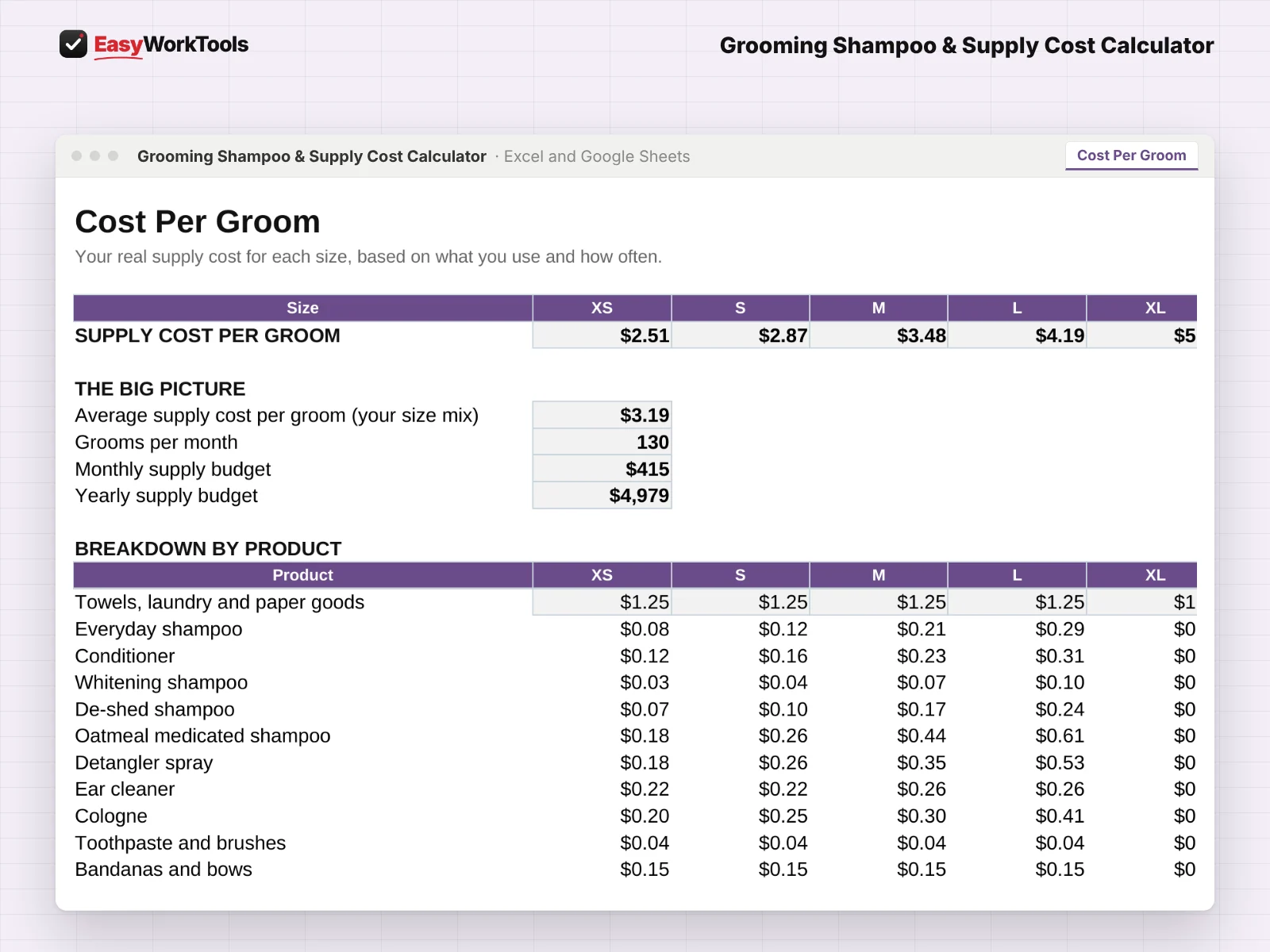Image resolution: width=1270 pixels, height=952 pixels.
Task: Select the $2.87 supply cost cell
Action: (x=741, y=336)
